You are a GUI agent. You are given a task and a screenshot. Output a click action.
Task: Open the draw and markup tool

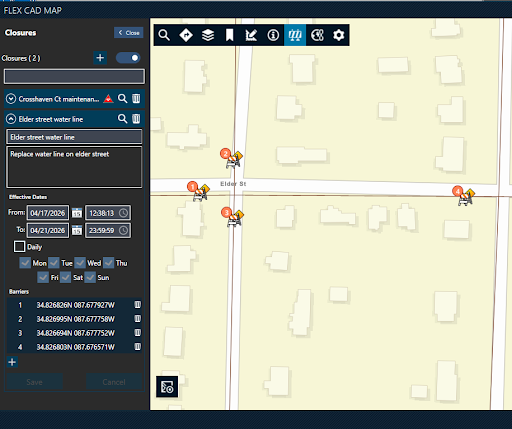(x=251, y=35)
